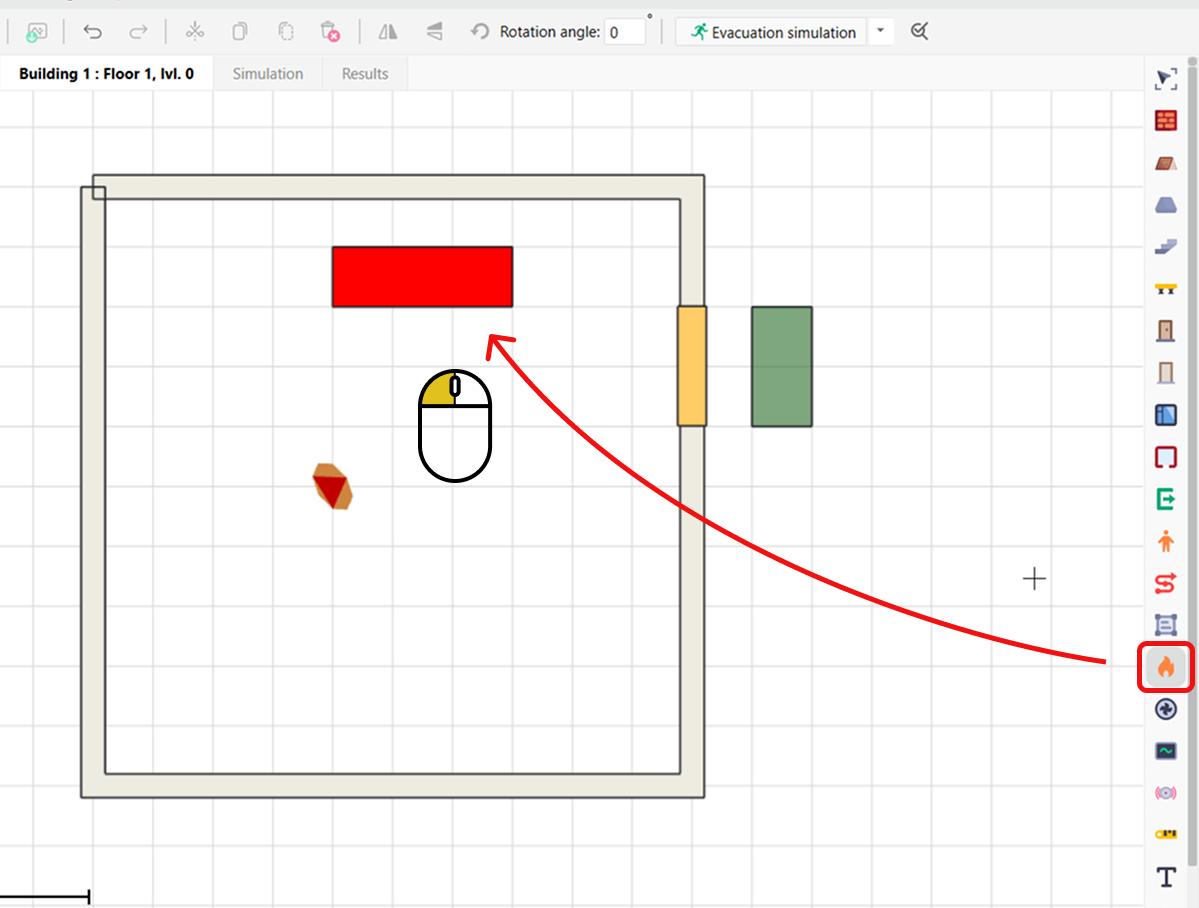Choose the stairs tool in sidebar

point(1165,246)
